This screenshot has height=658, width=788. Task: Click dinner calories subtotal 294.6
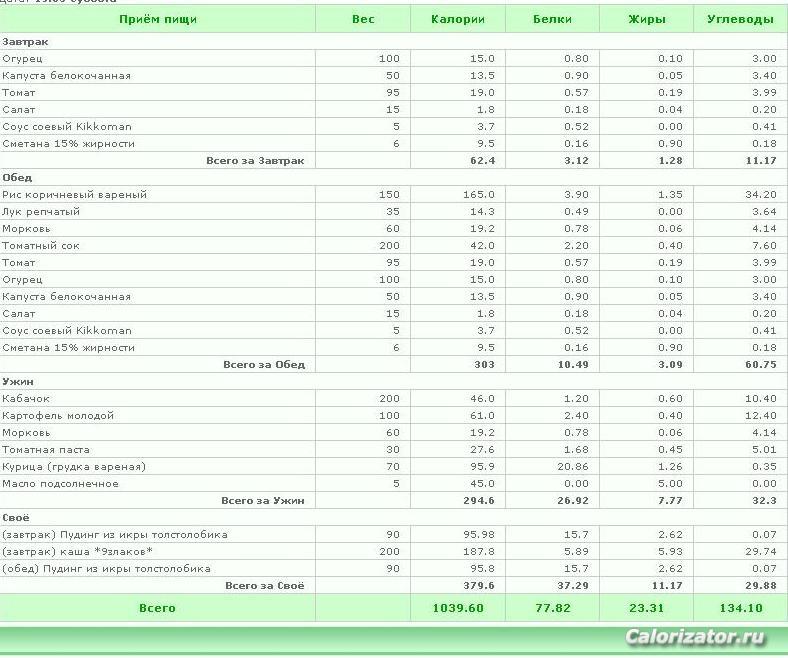[x=479, y=501]
